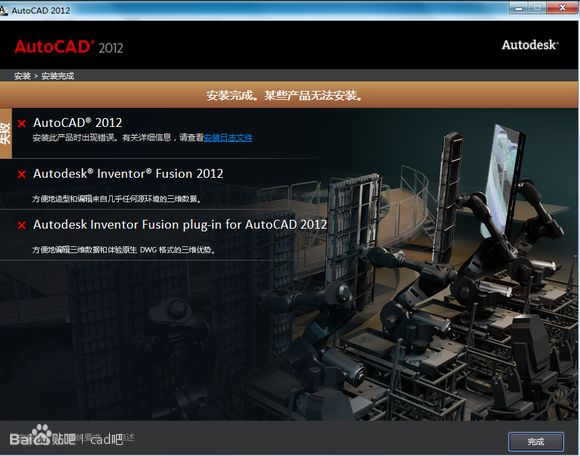Image resolution: width=580 pixels, height=456 pixels.
Task: Close the AutoCAD 2012 installer window
Action: click(563, 8)
